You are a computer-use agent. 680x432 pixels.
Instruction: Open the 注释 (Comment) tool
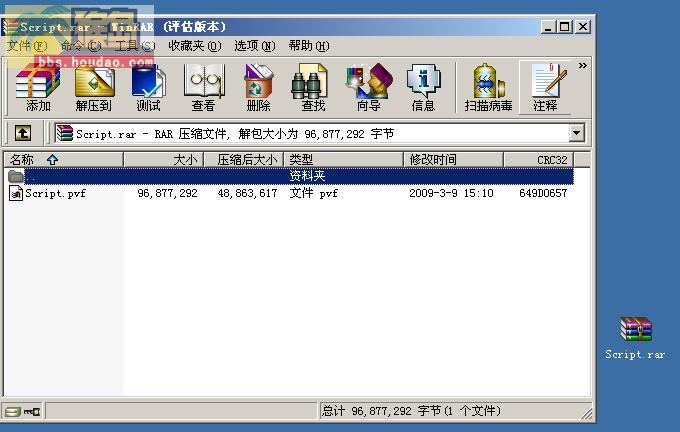coord(545,87)
